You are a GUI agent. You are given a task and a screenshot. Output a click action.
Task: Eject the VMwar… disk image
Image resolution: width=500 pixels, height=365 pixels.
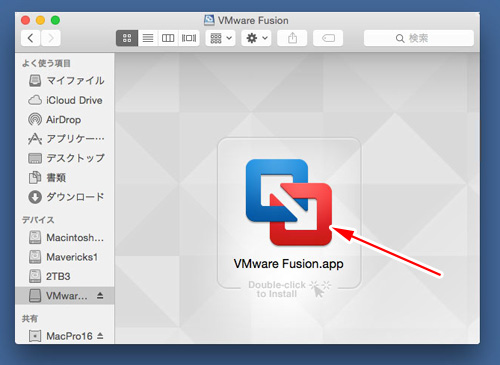click(100, 295)
